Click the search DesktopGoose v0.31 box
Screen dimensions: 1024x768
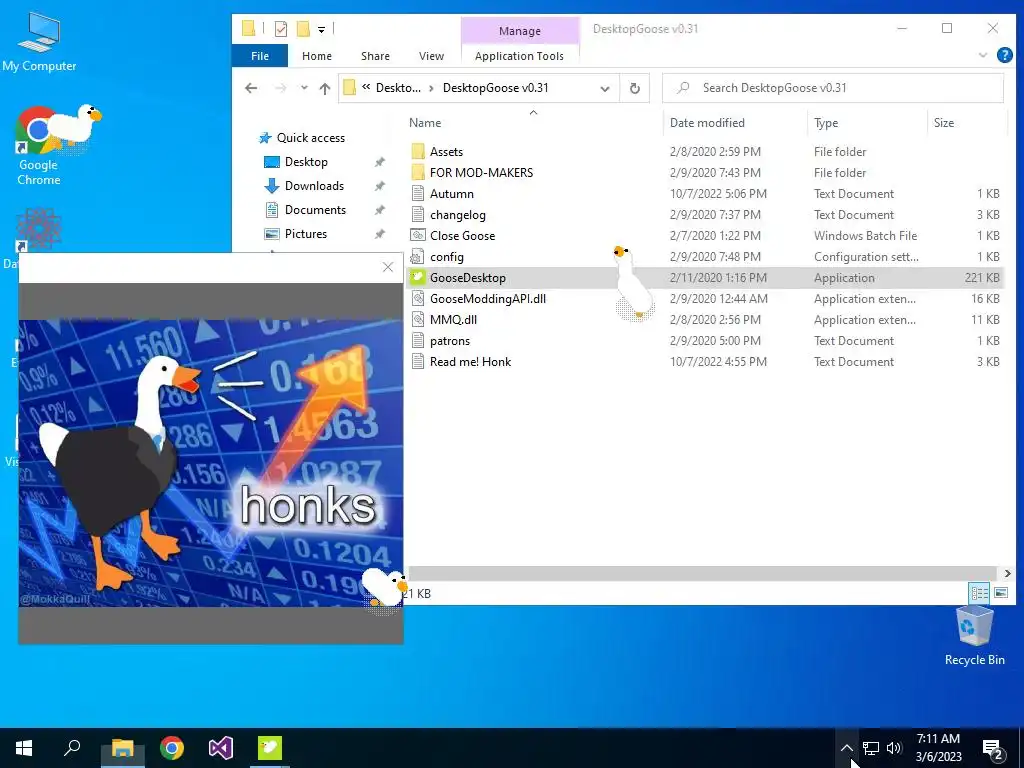[x=833, y=88]
